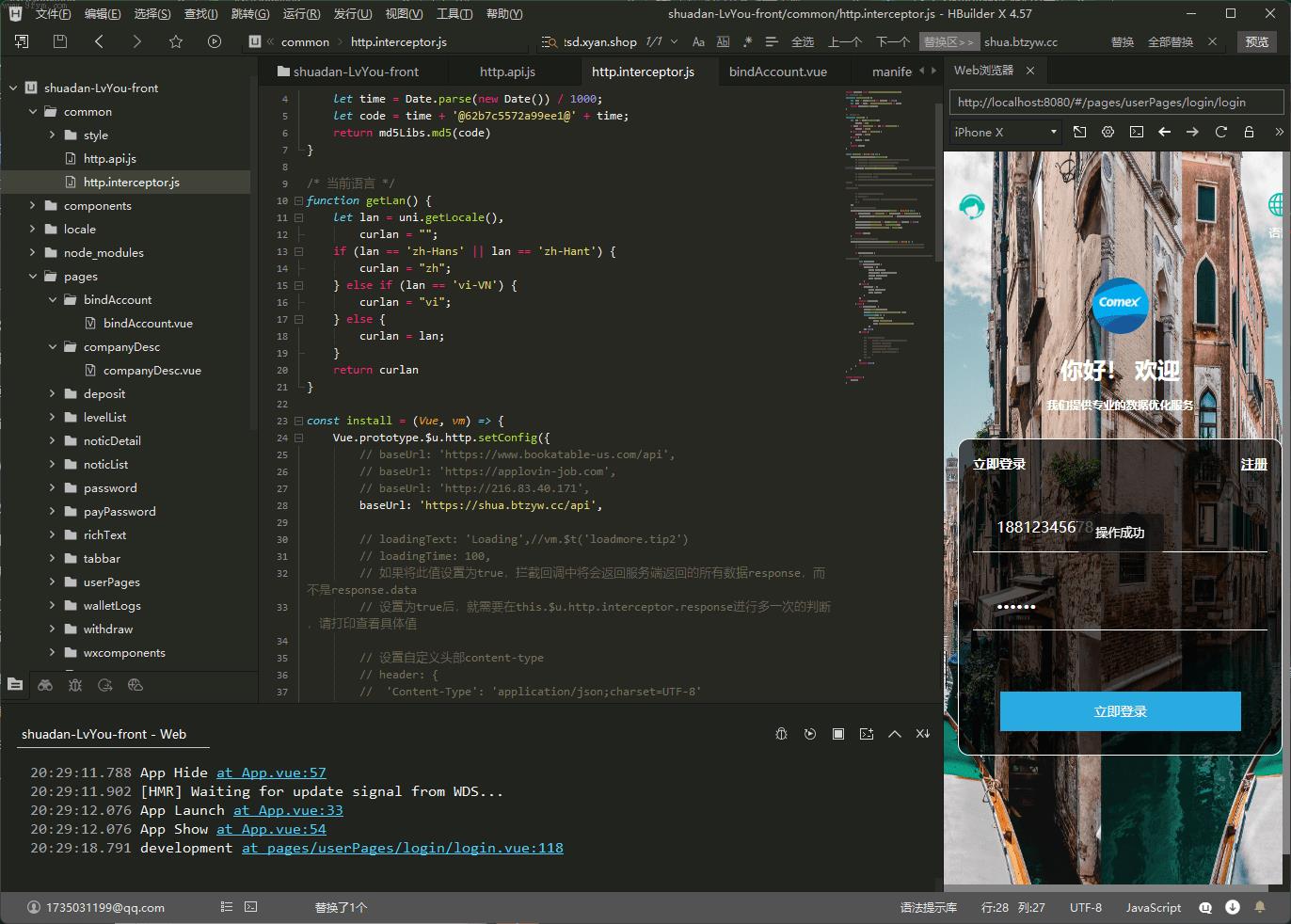Open the web browser settings gear
Viewport: 1291px width, 924px height.
(x=1108, y=133)
